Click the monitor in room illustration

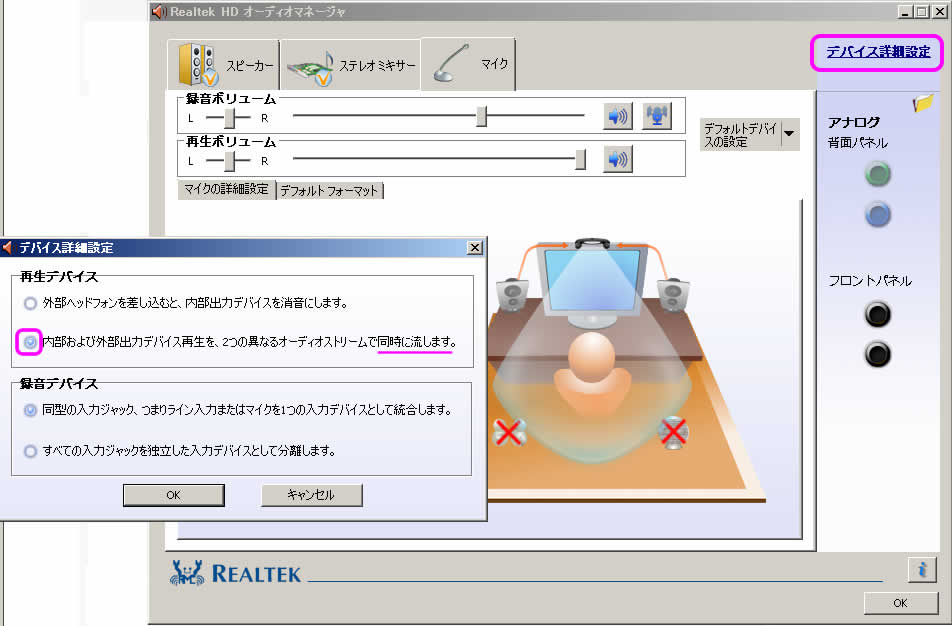(592, 282)
